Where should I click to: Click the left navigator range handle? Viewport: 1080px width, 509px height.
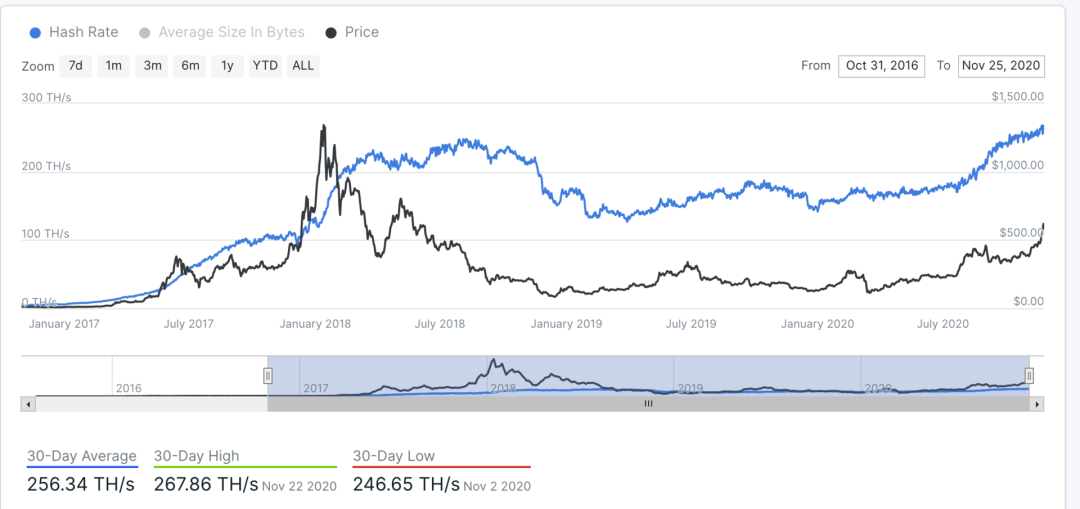click(x=268, y=375)
